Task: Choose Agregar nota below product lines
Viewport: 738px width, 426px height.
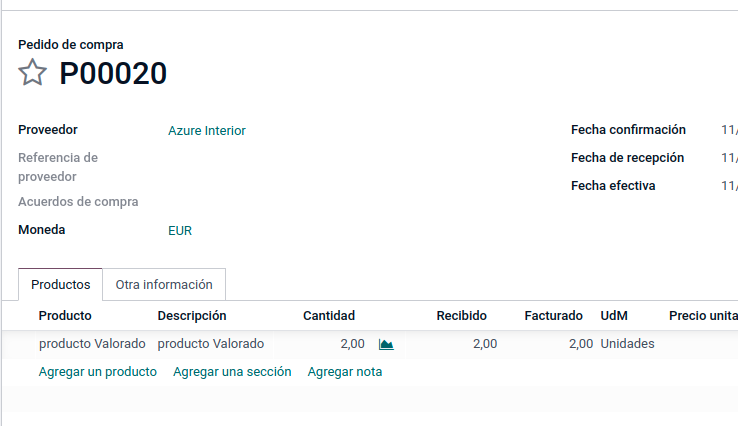Action: (345, 371)
